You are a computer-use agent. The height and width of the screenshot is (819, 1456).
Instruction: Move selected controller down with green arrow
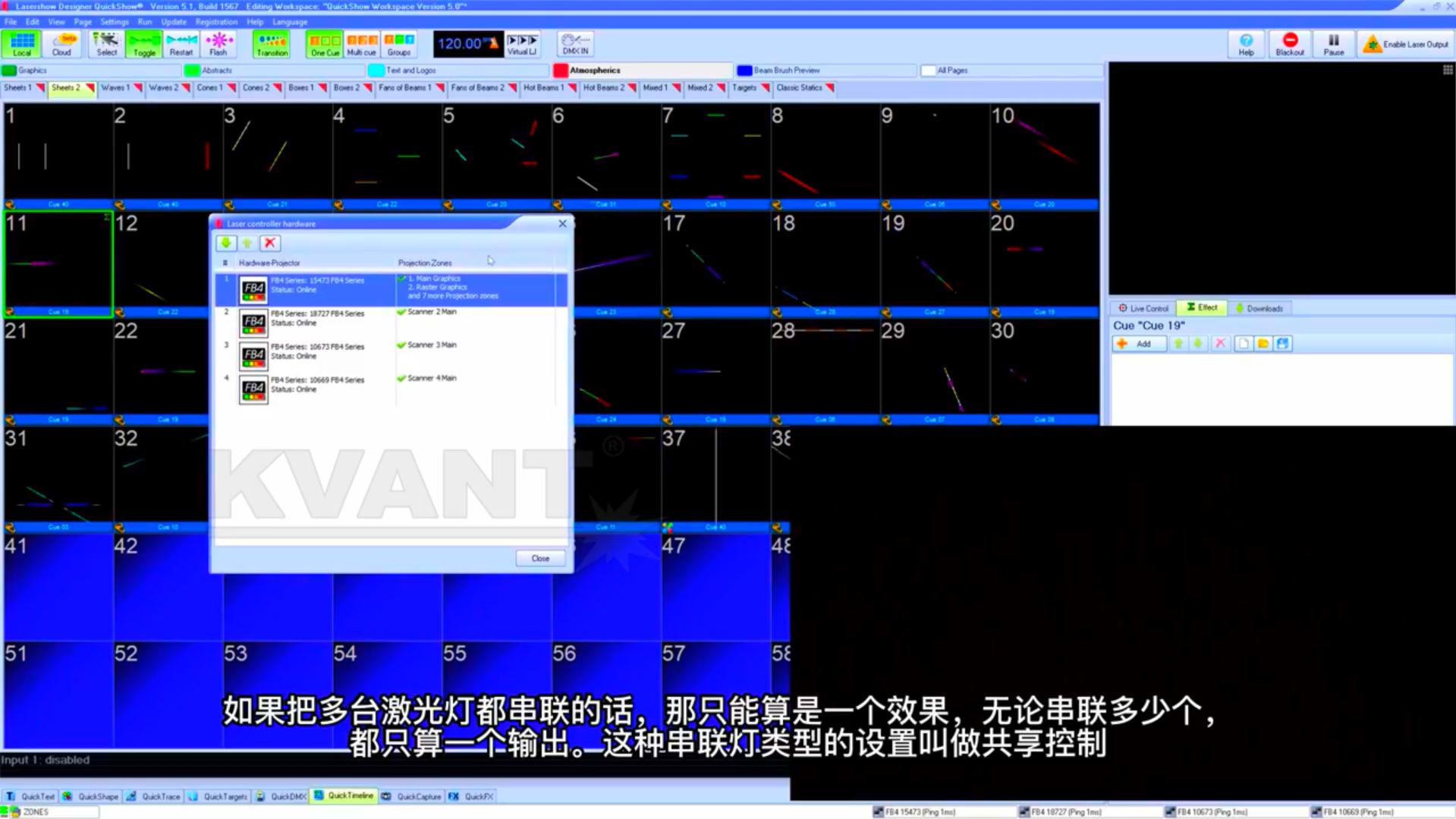click(x=225, y=243)
